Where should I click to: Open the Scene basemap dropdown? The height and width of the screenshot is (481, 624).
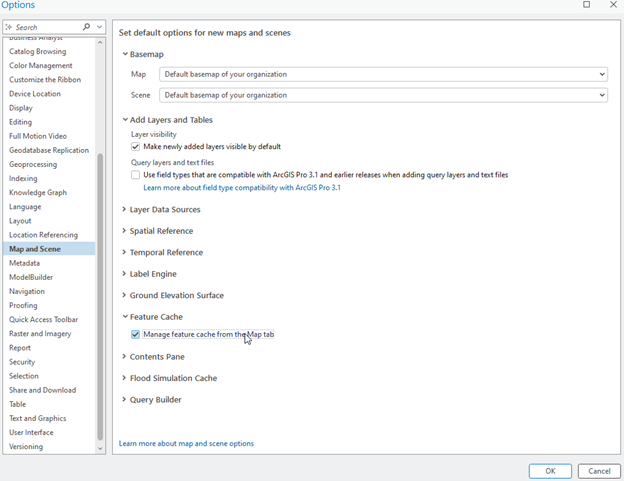tap(383, 95)
